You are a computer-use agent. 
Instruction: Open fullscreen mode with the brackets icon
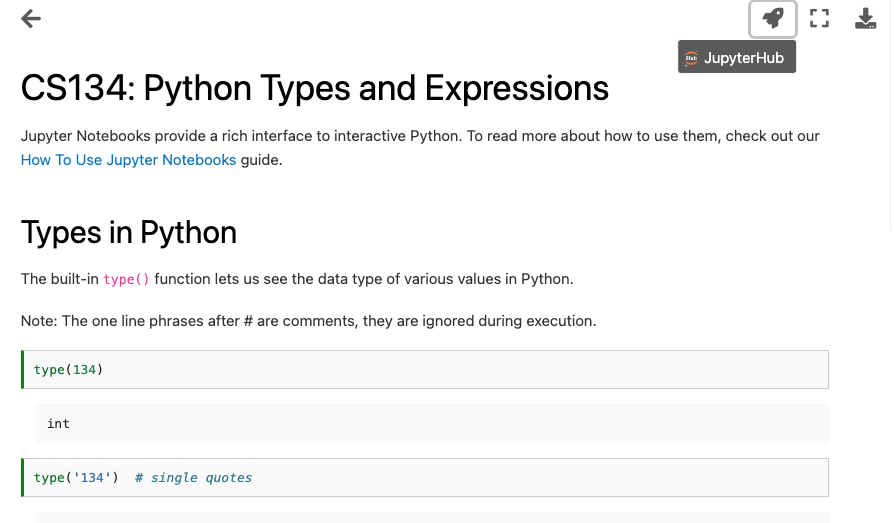tap(819, 19)
